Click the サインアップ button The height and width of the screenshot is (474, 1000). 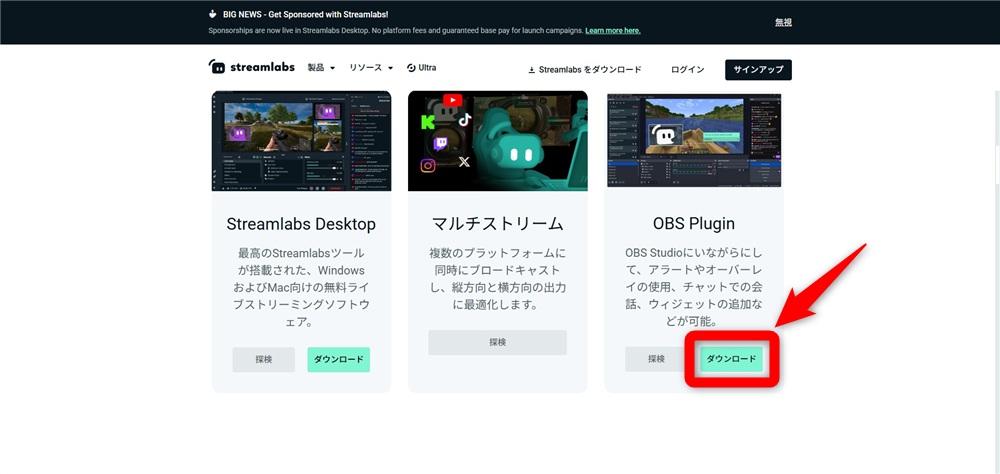coord(758,70)
